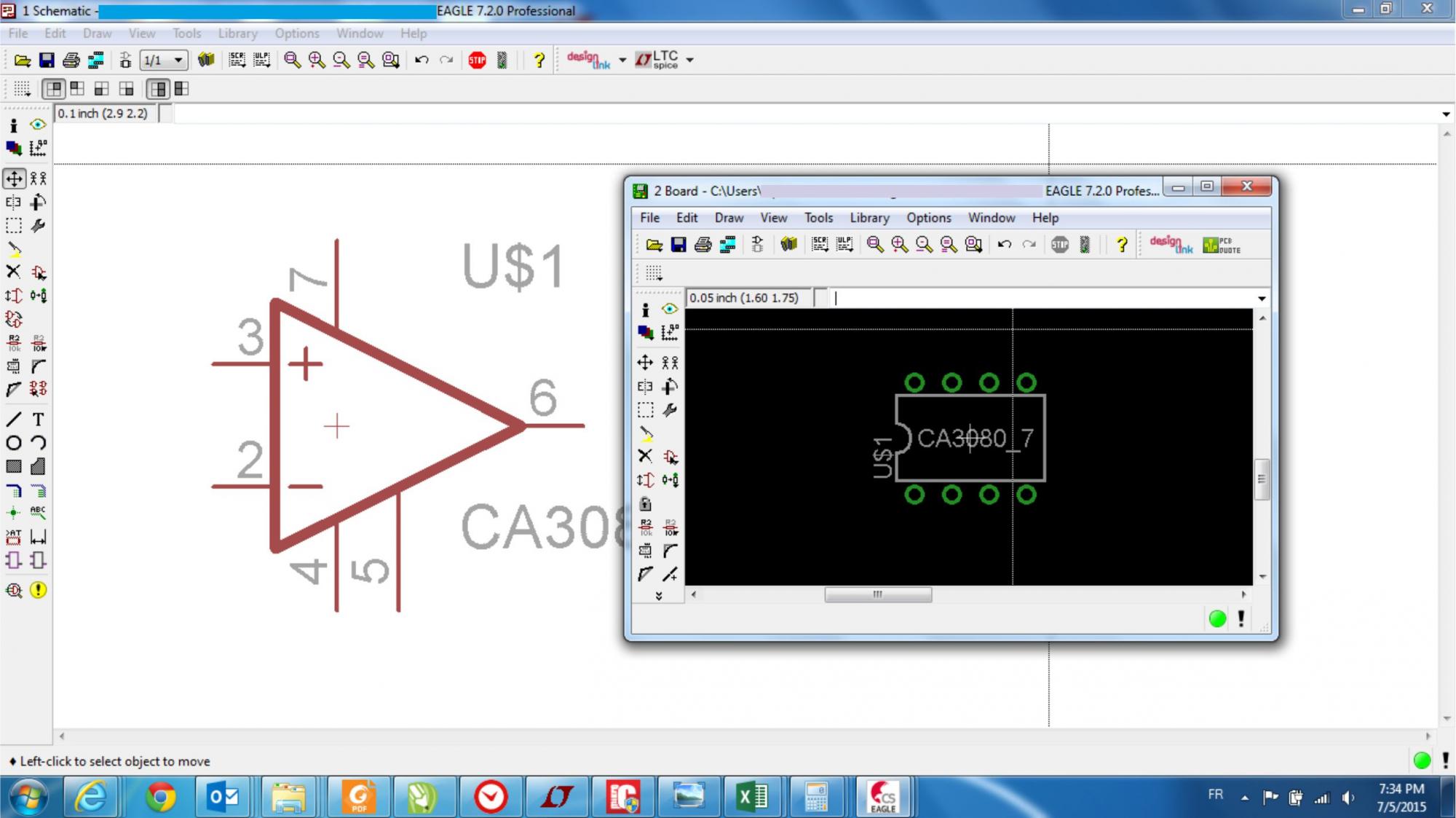The width and height of the screenshot is (1456, 818).
Task: Run a ULP from the Board toolbar
Action: pos(844,245)
